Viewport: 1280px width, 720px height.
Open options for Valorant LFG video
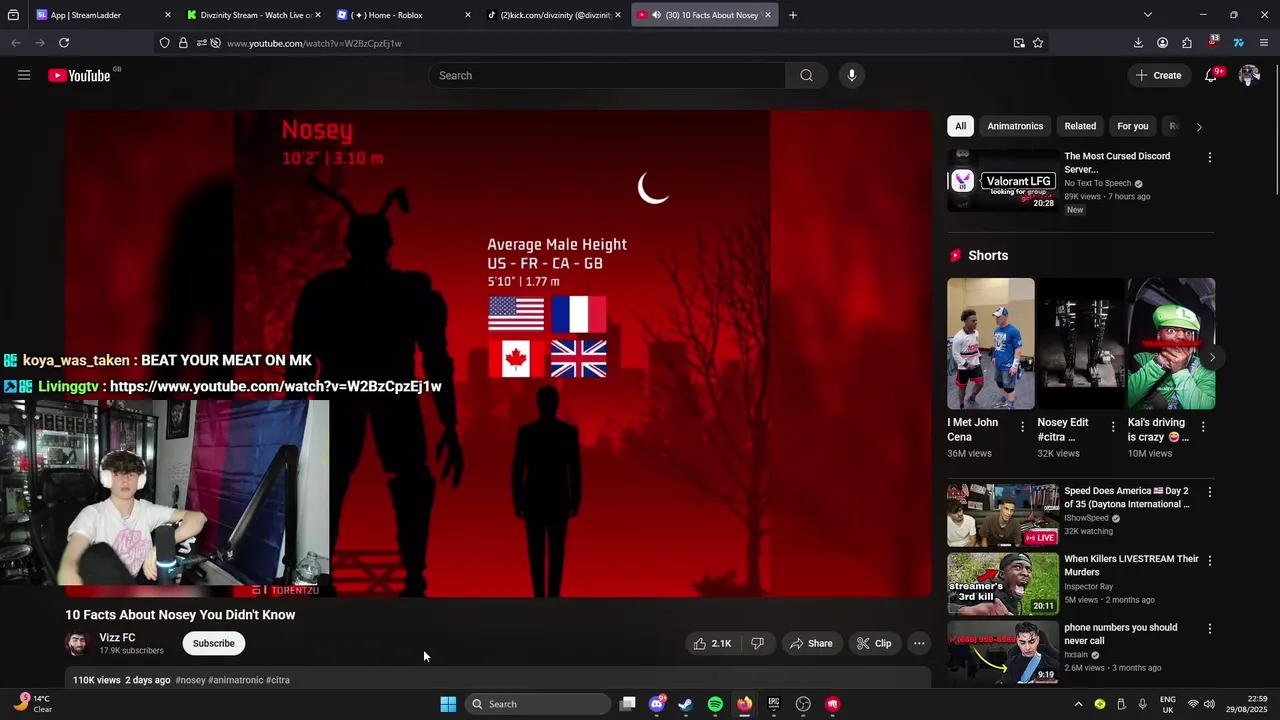pyautogui.click(x=1209, y=158)
